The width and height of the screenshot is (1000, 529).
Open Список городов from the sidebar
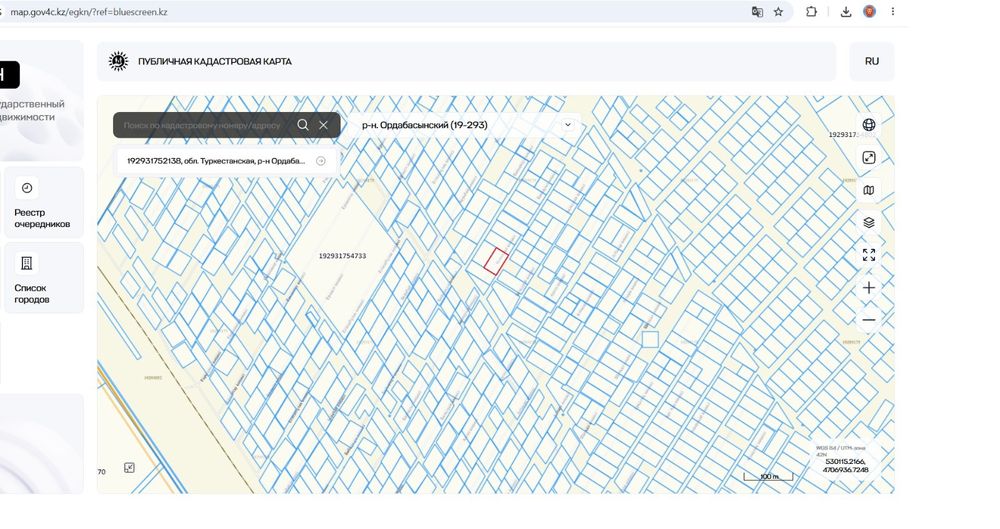(x=43, y=278)
